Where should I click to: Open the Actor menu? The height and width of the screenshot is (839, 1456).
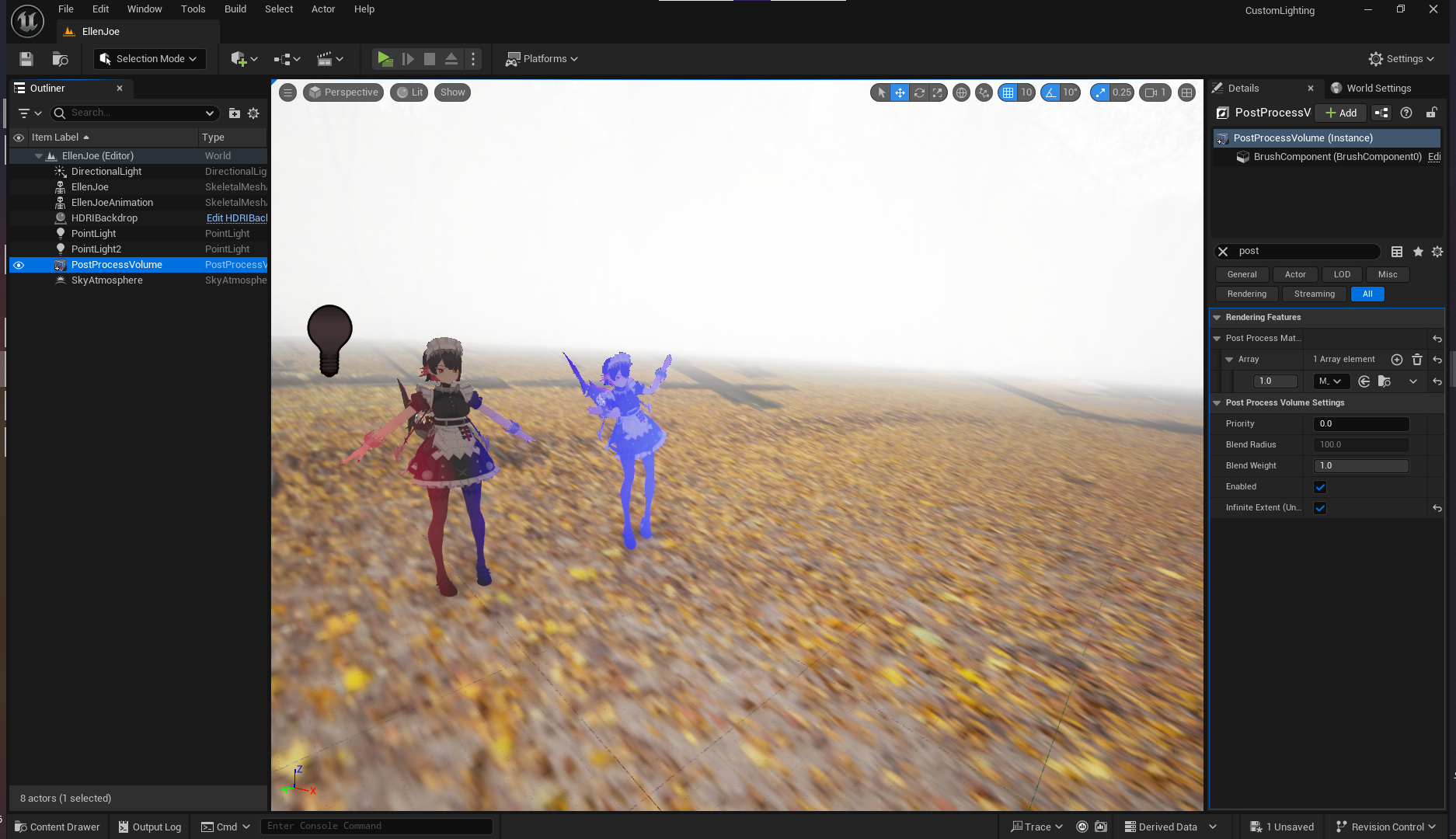[x=323, y=9]
